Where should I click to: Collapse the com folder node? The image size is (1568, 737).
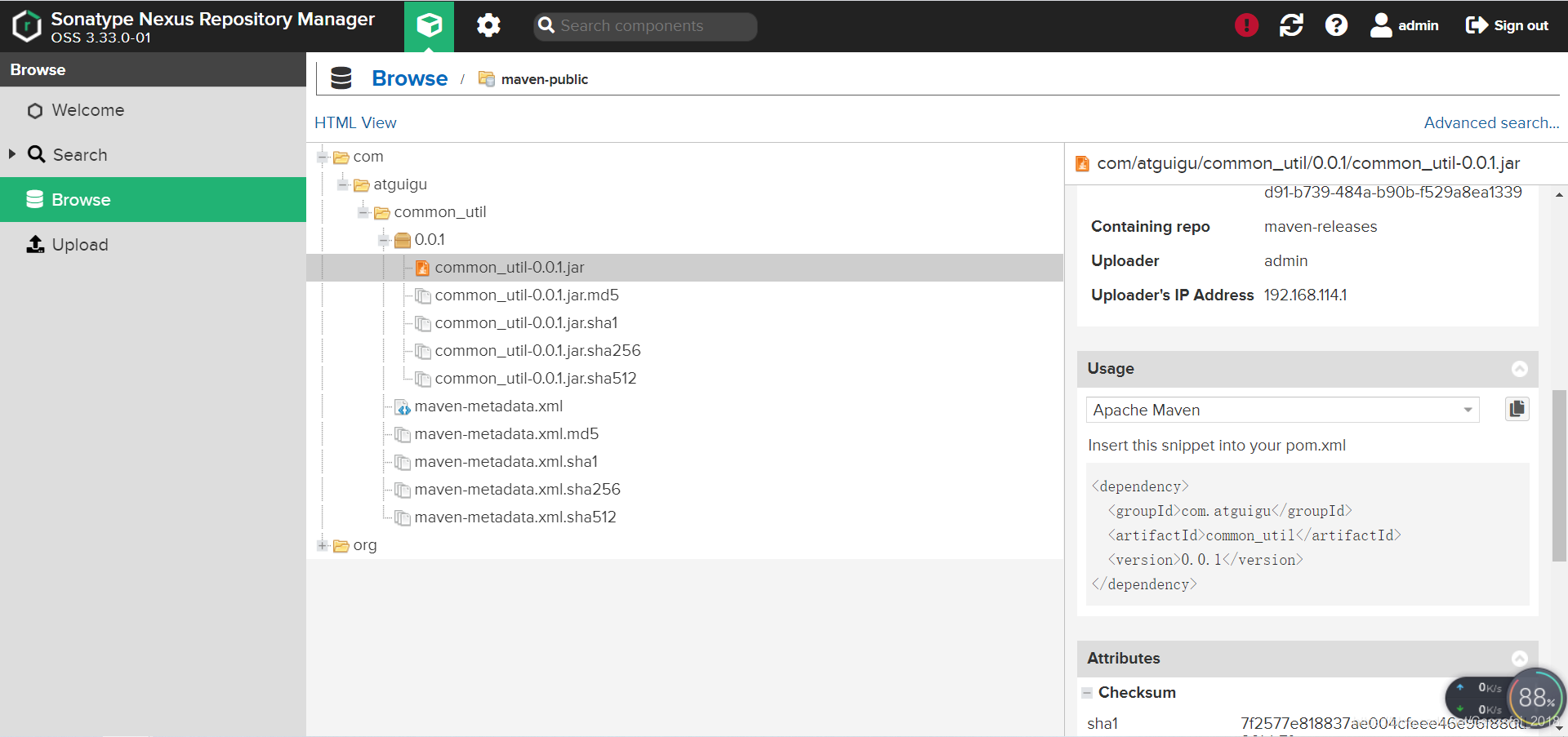(323, 157)
